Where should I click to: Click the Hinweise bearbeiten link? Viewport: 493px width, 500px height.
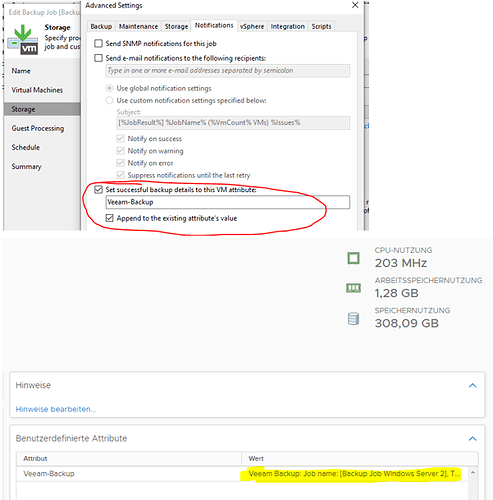tap(56, 409)
